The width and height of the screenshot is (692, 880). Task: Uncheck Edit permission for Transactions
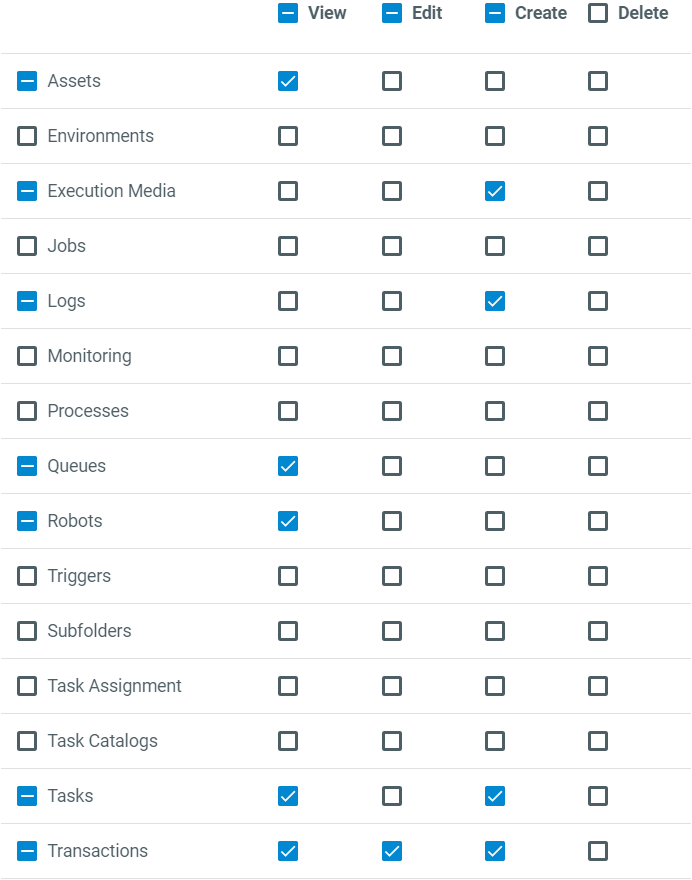[x=392, y=851]
